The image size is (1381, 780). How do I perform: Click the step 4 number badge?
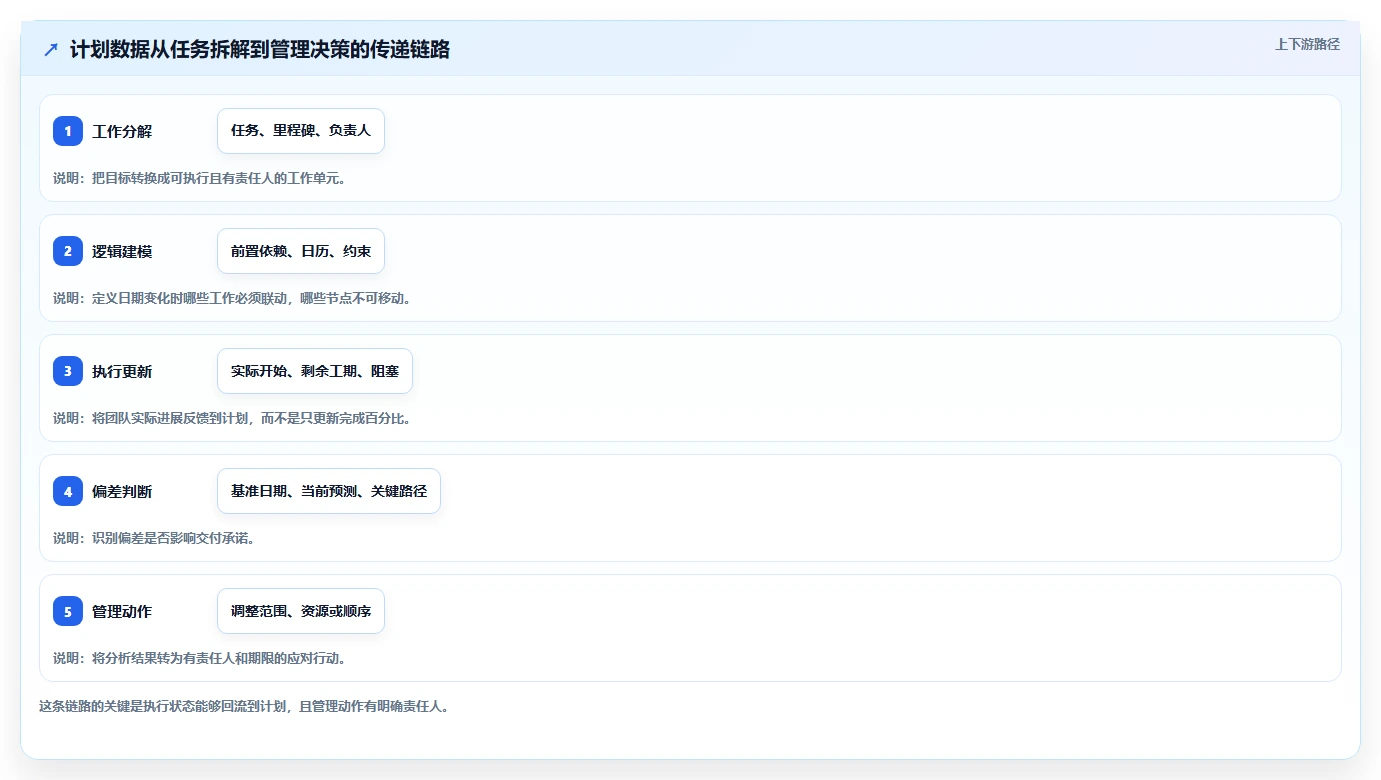point(68,491)
